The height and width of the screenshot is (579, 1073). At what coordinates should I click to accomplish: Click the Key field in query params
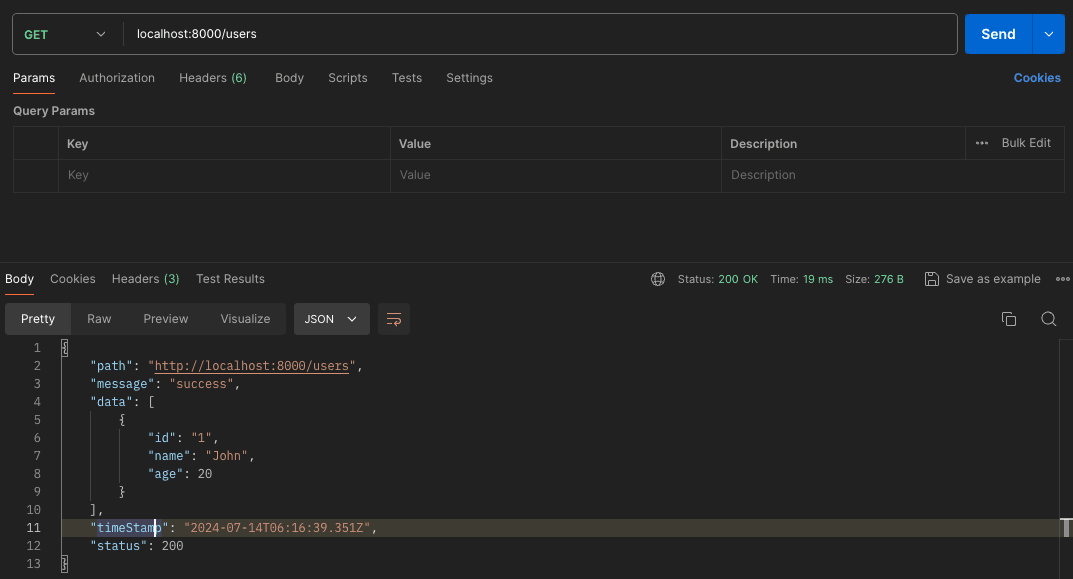[x=224, y=175]
